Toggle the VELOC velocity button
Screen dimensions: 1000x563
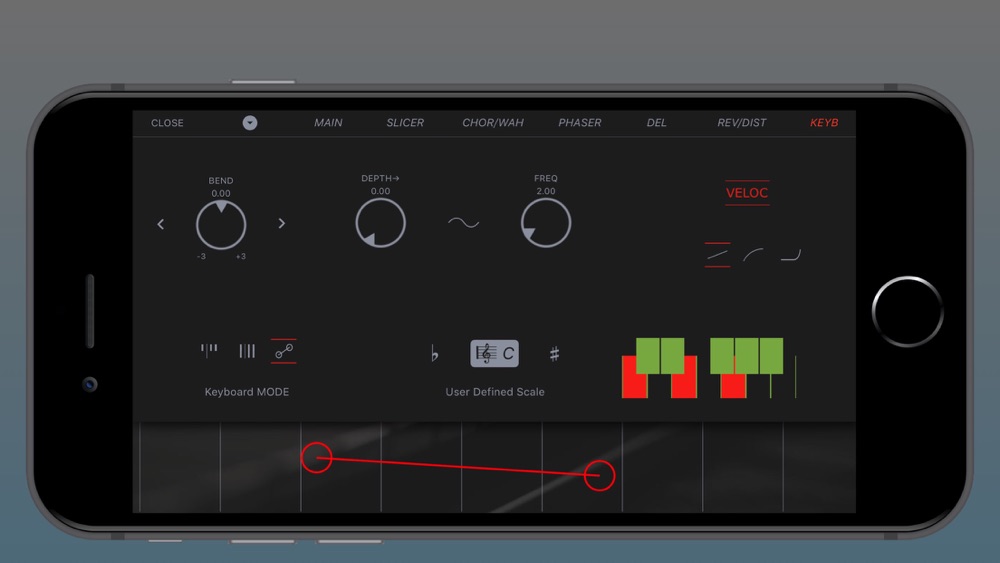click(x=747, y=193)
